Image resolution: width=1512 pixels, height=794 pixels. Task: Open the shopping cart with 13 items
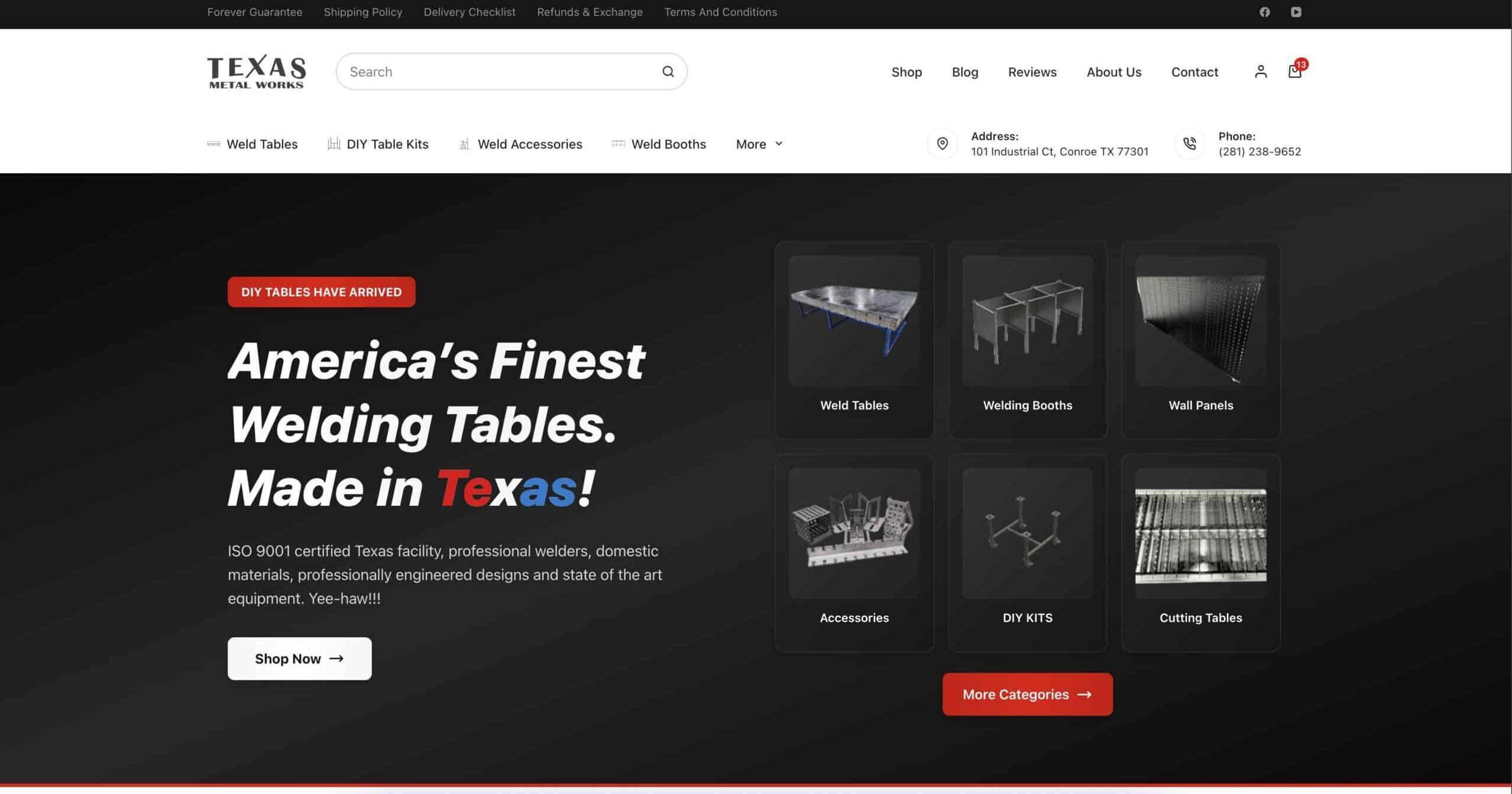[1294, 72]
